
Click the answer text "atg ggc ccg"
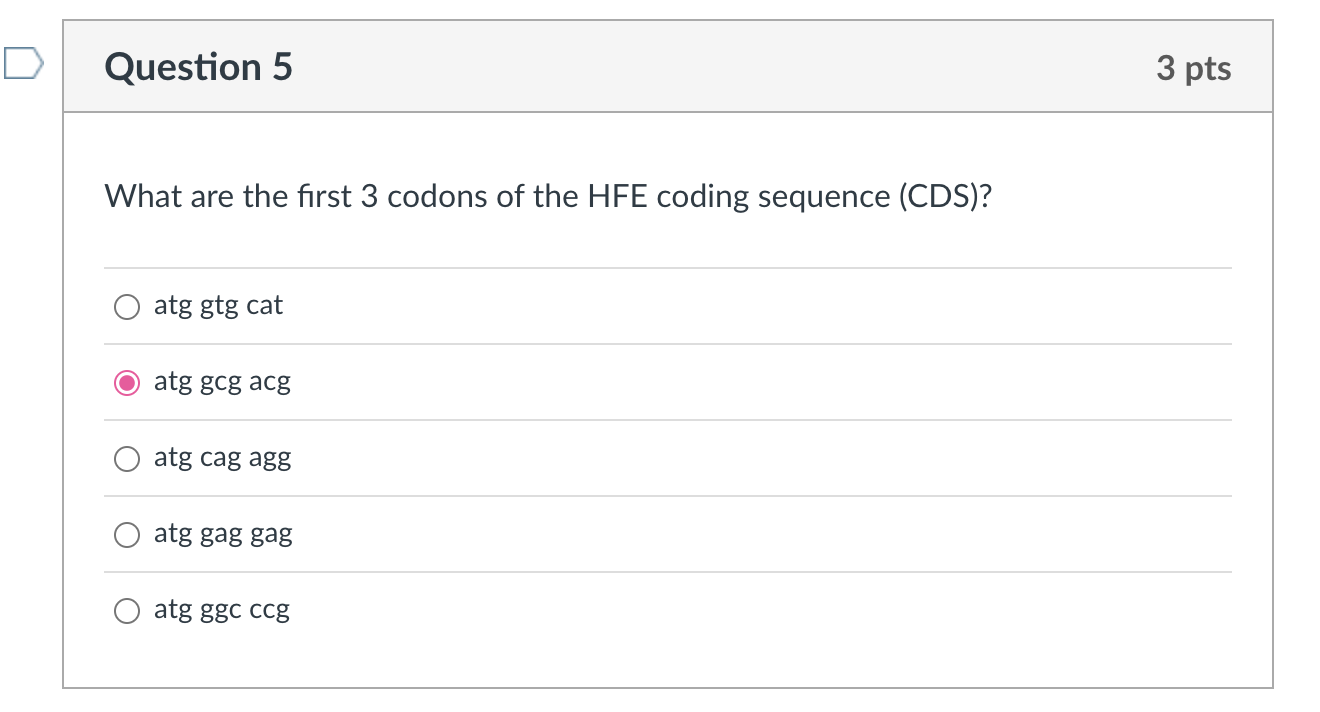[x=221, y=610]
